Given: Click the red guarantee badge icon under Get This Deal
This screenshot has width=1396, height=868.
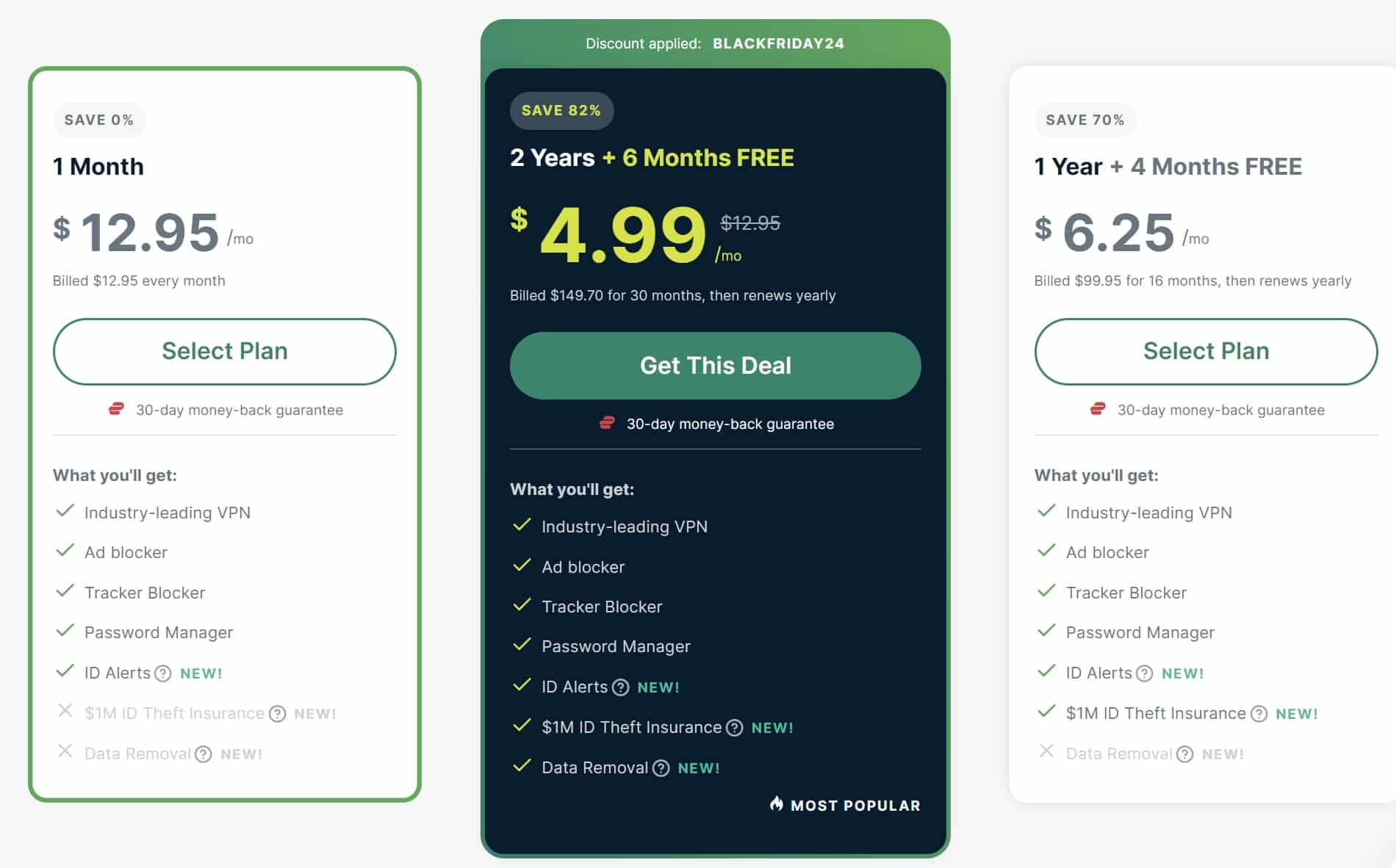Looking at the screenshot, I should point(607,423).
